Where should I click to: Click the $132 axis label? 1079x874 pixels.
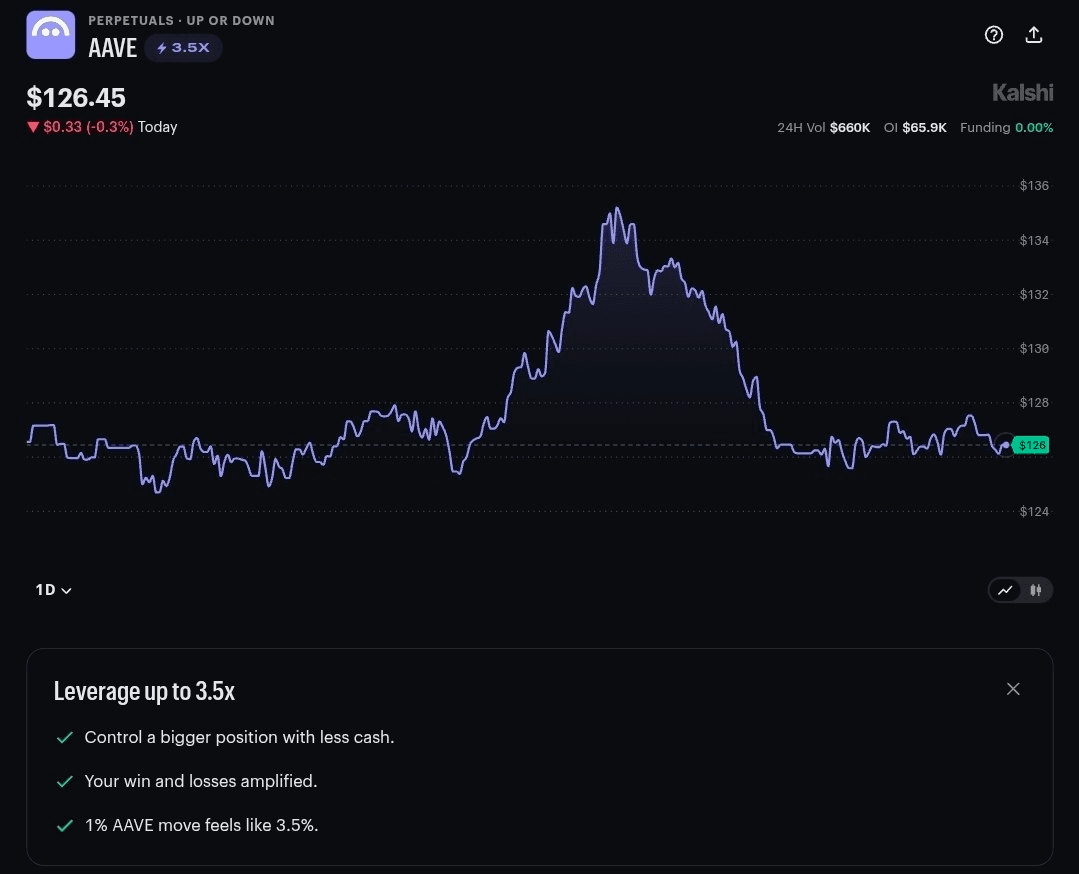[1034, 295]
